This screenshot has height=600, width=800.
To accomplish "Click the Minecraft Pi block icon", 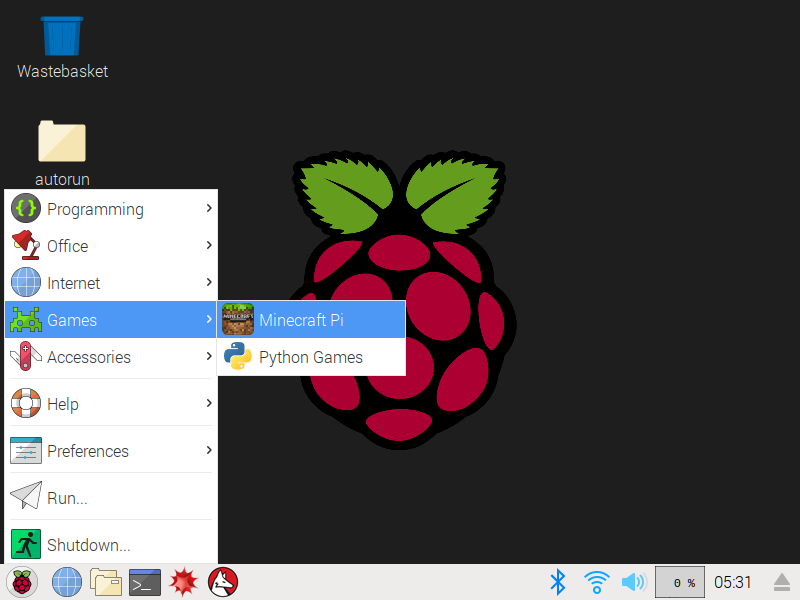I will point(238,319).
